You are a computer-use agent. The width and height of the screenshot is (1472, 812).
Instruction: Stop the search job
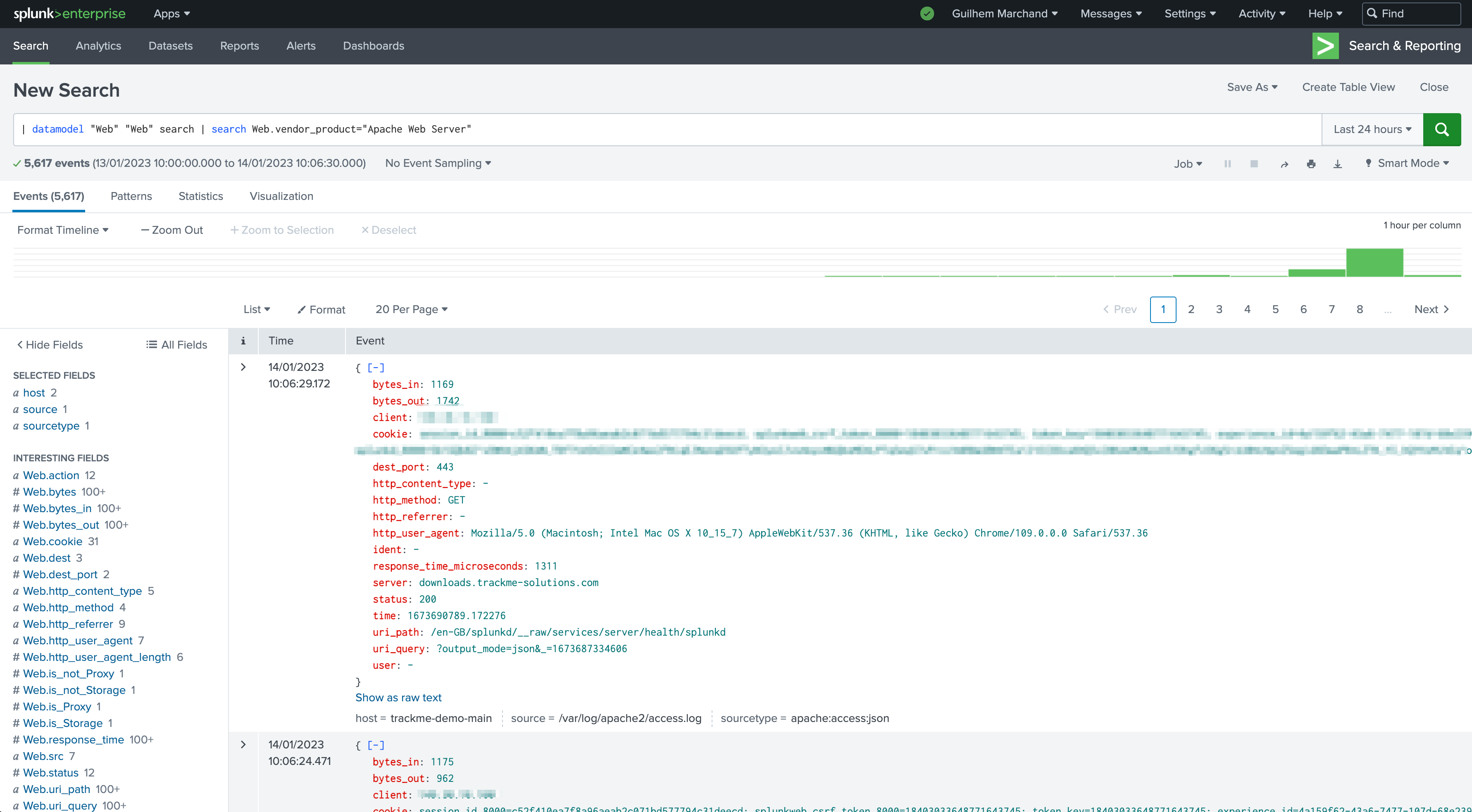pyautogui.click(x=1254, y=164)
